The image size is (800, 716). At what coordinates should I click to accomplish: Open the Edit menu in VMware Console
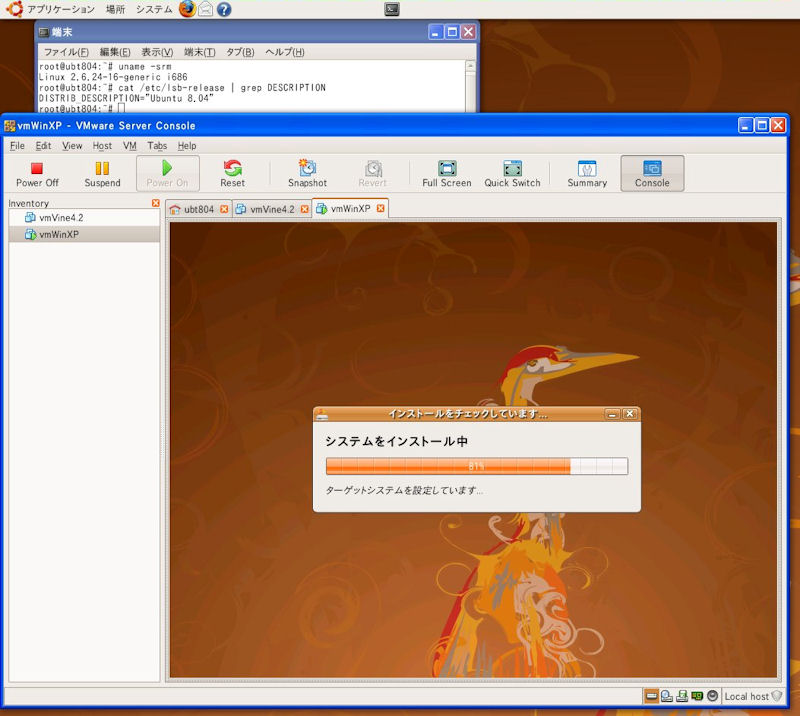pyautogui.click(x=43, y=146)
